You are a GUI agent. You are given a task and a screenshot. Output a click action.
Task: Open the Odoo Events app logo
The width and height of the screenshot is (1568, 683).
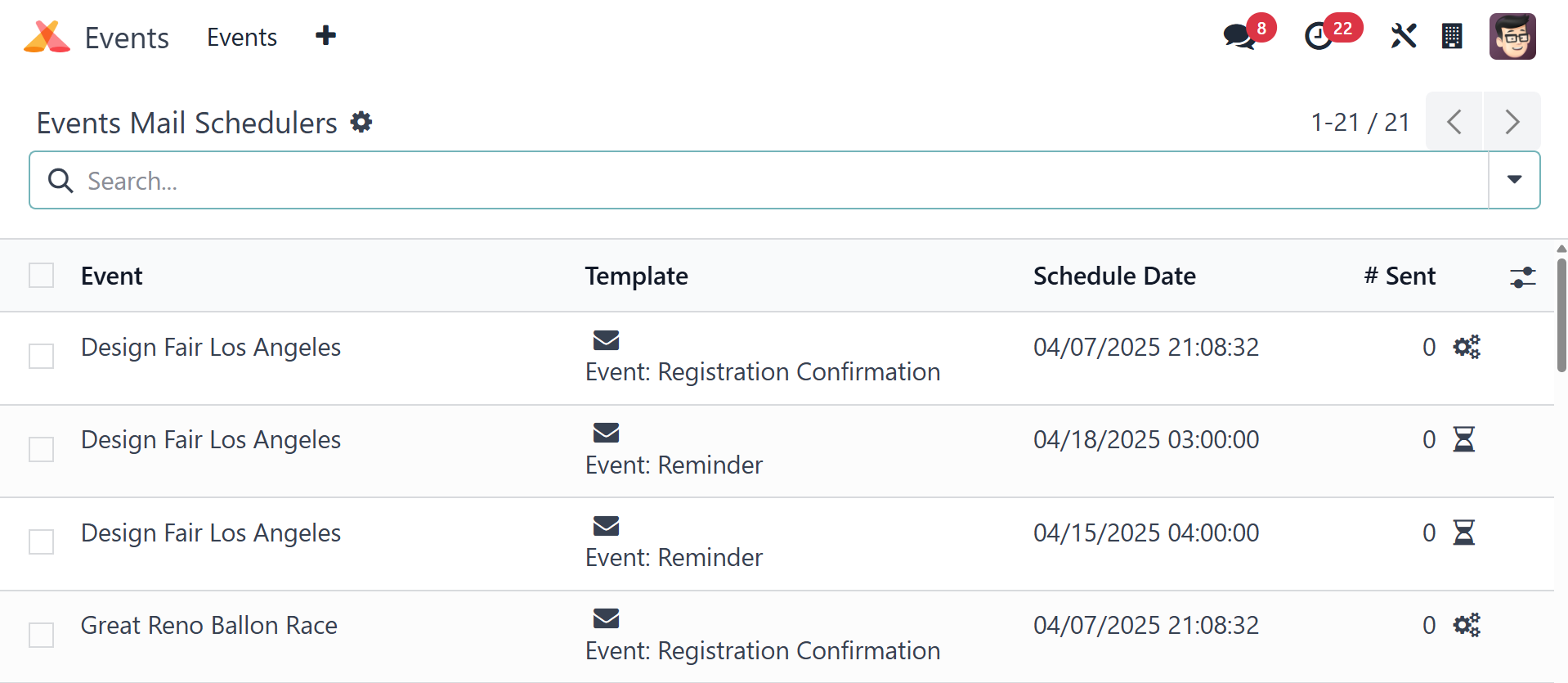(x=47, y=37)
